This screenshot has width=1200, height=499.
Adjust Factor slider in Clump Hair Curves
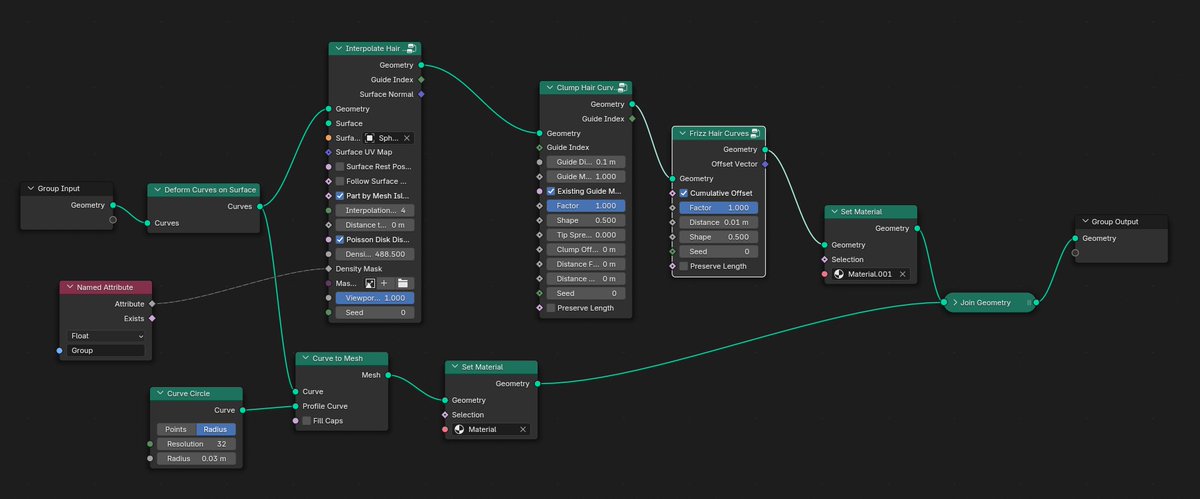tap(586, 205)
